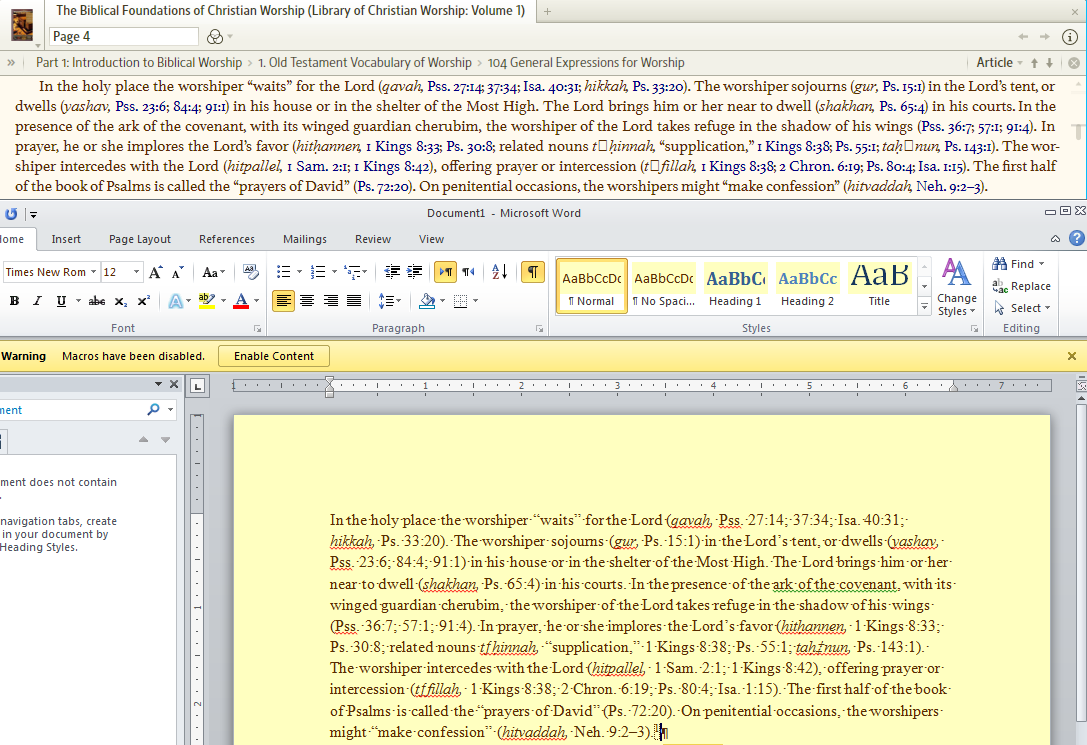Click the Clear Formatting icon
This screenshot has height=745, width=1087.
click(x=250, y=272)
